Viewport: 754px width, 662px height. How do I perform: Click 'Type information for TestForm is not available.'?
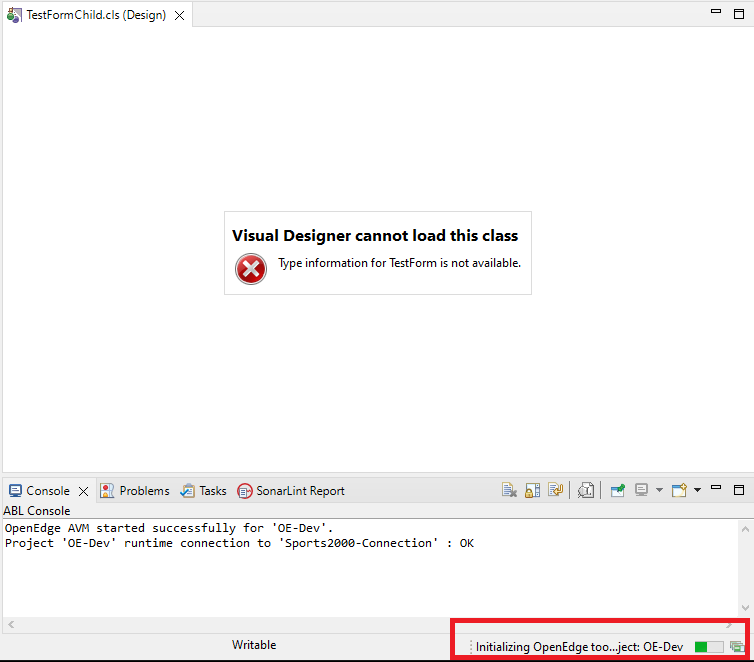(399, 263)
